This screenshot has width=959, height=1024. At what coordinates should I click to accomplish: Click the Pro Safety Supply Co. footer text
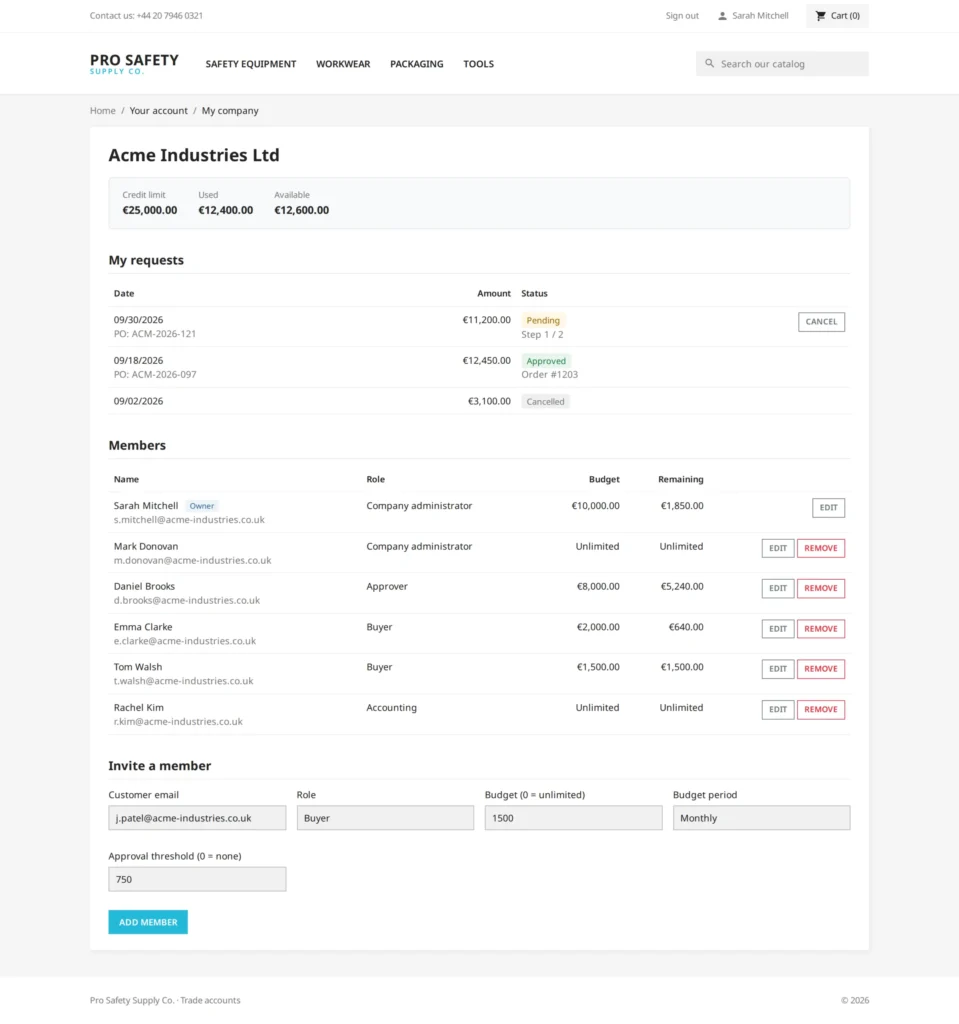click(x=165, y=1000)
